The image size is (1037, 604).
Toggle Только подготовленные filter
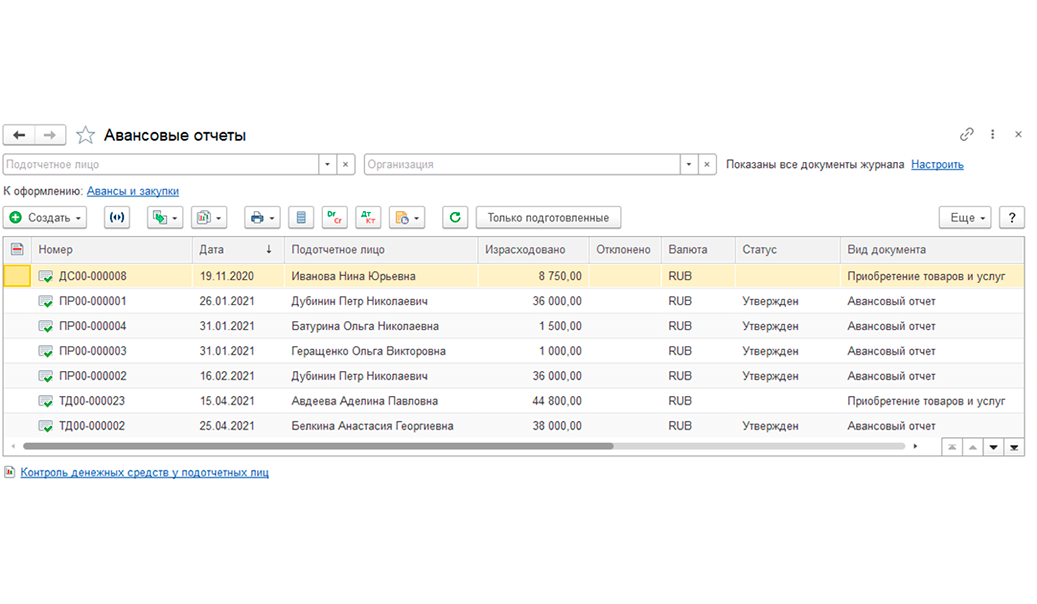[x=548, y=218]
